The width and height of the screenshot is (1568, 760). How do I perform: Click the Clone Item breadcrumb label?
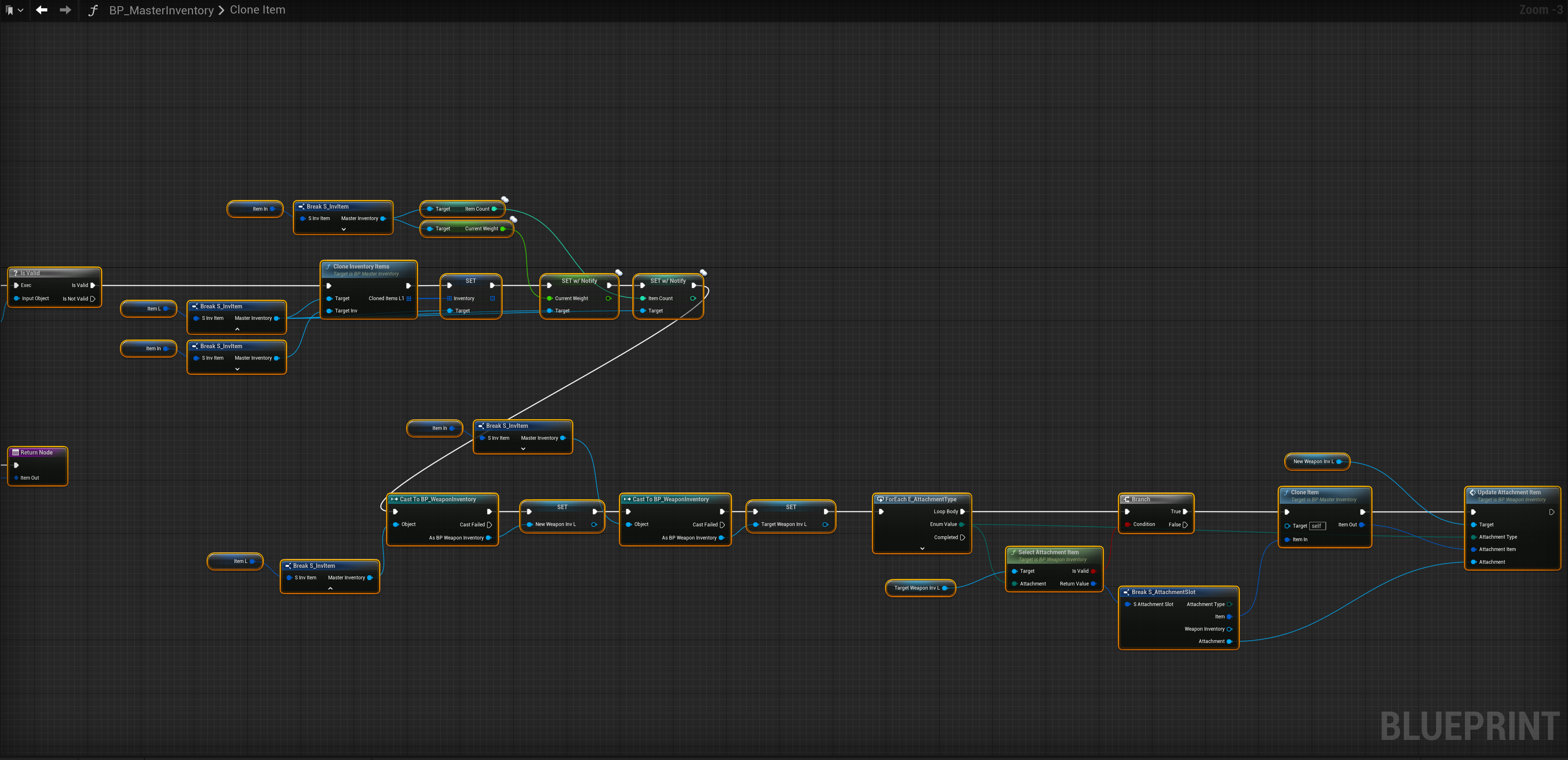pyautogui.click(x=258, y=10)
